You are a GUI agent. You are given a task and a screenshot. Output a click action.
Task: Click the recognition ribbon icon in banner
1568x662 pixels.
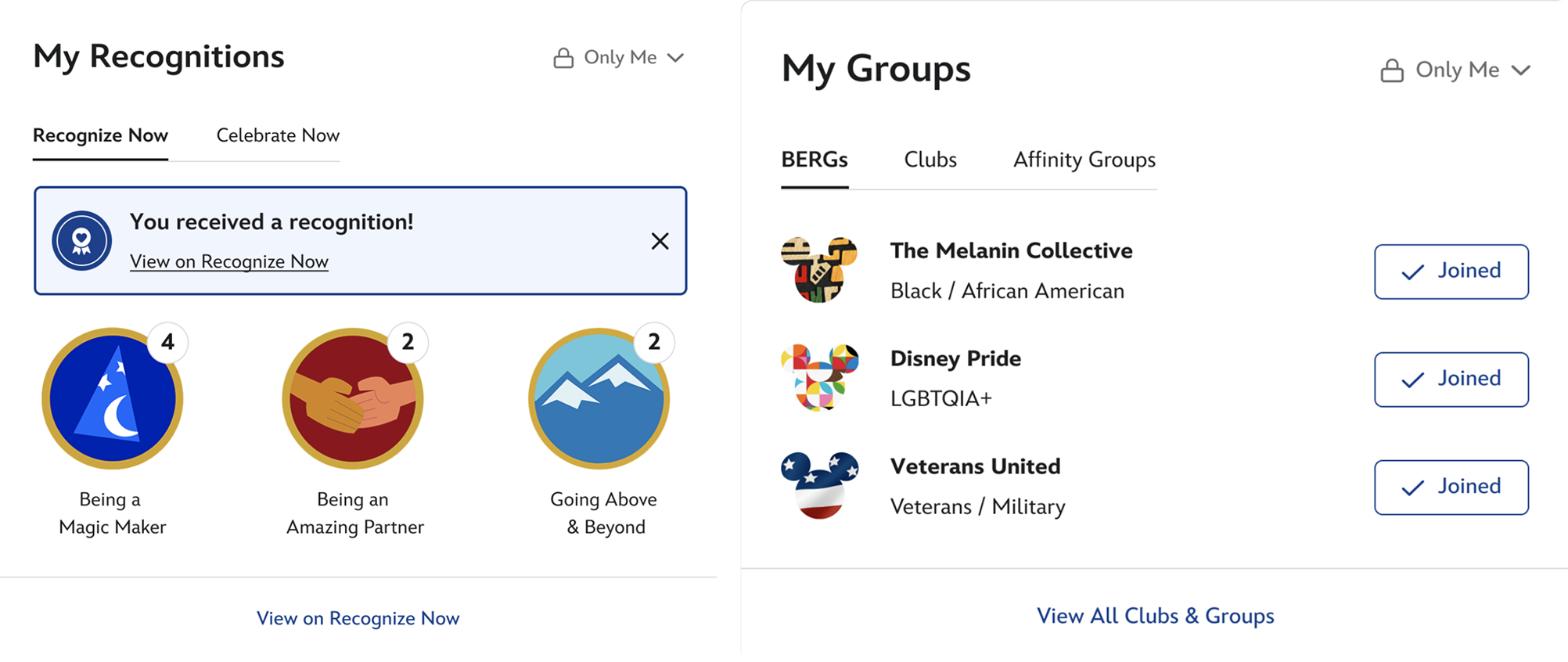pos(81,240)
